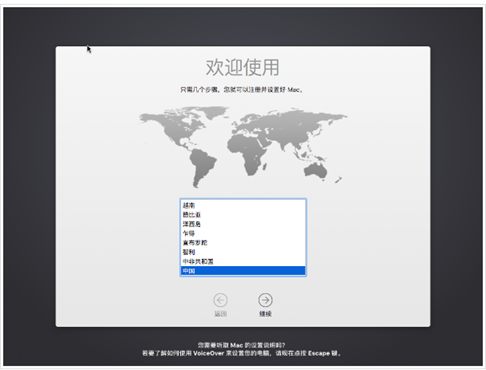Select 中非共和国 in the country list

243,261
